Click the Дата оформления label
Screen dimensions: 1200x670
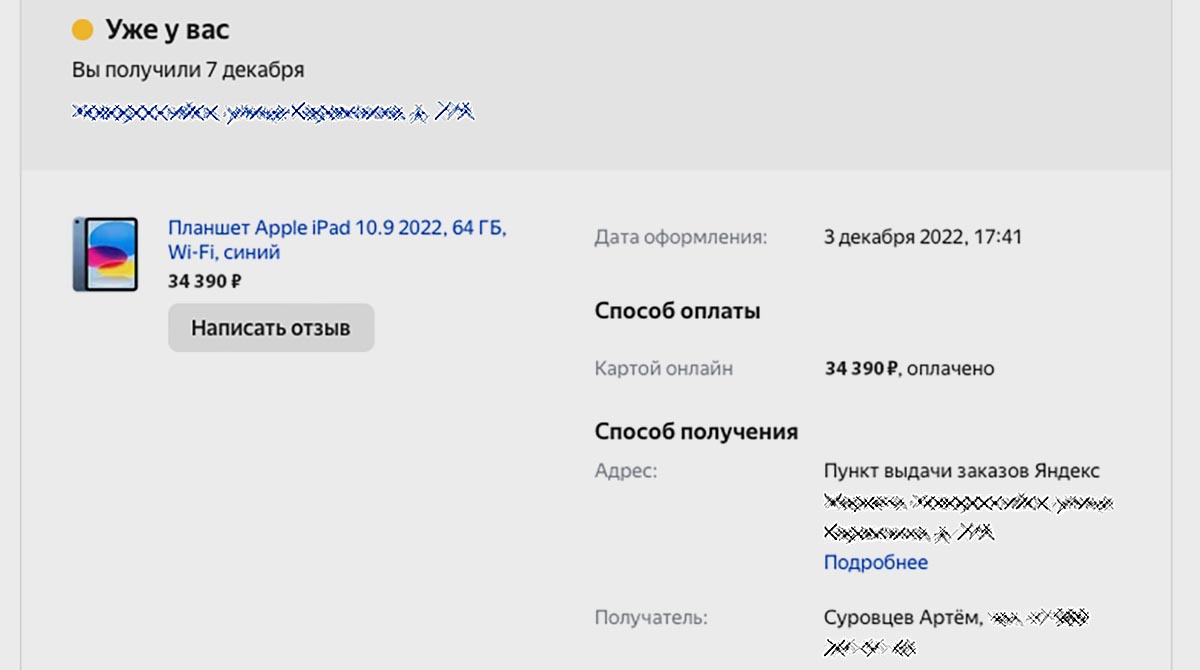coord(680,237)
